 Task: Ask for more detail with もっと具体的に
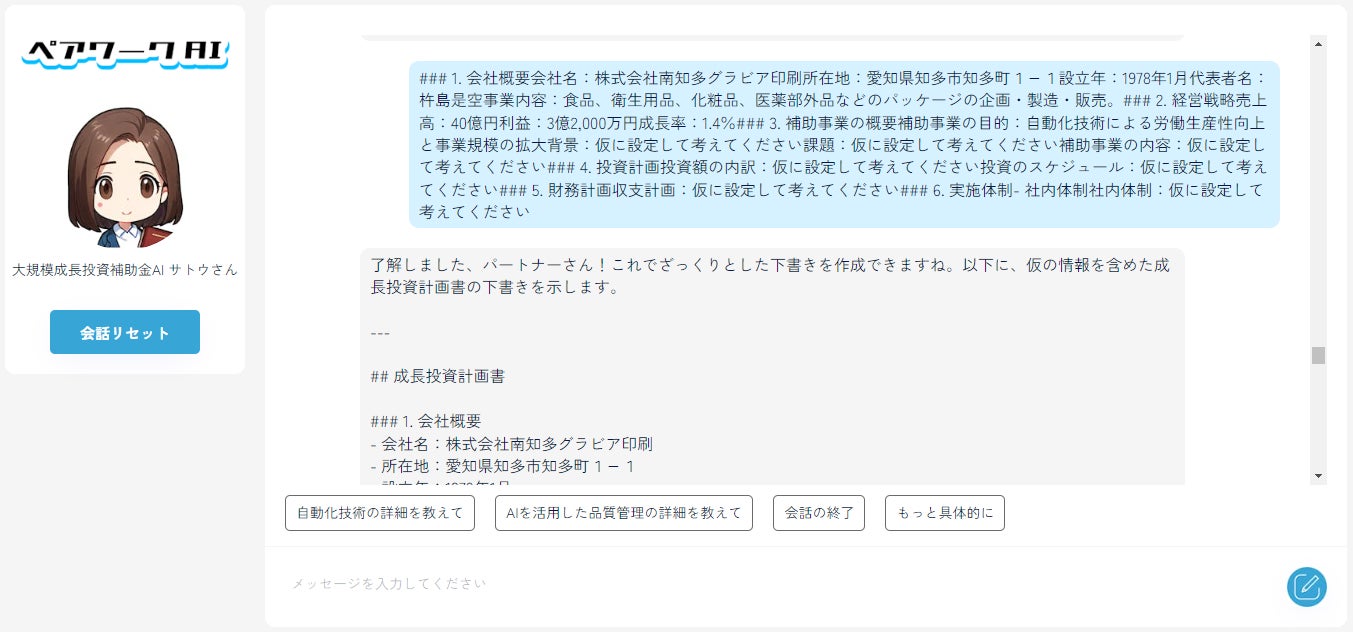tap(945, 513)
